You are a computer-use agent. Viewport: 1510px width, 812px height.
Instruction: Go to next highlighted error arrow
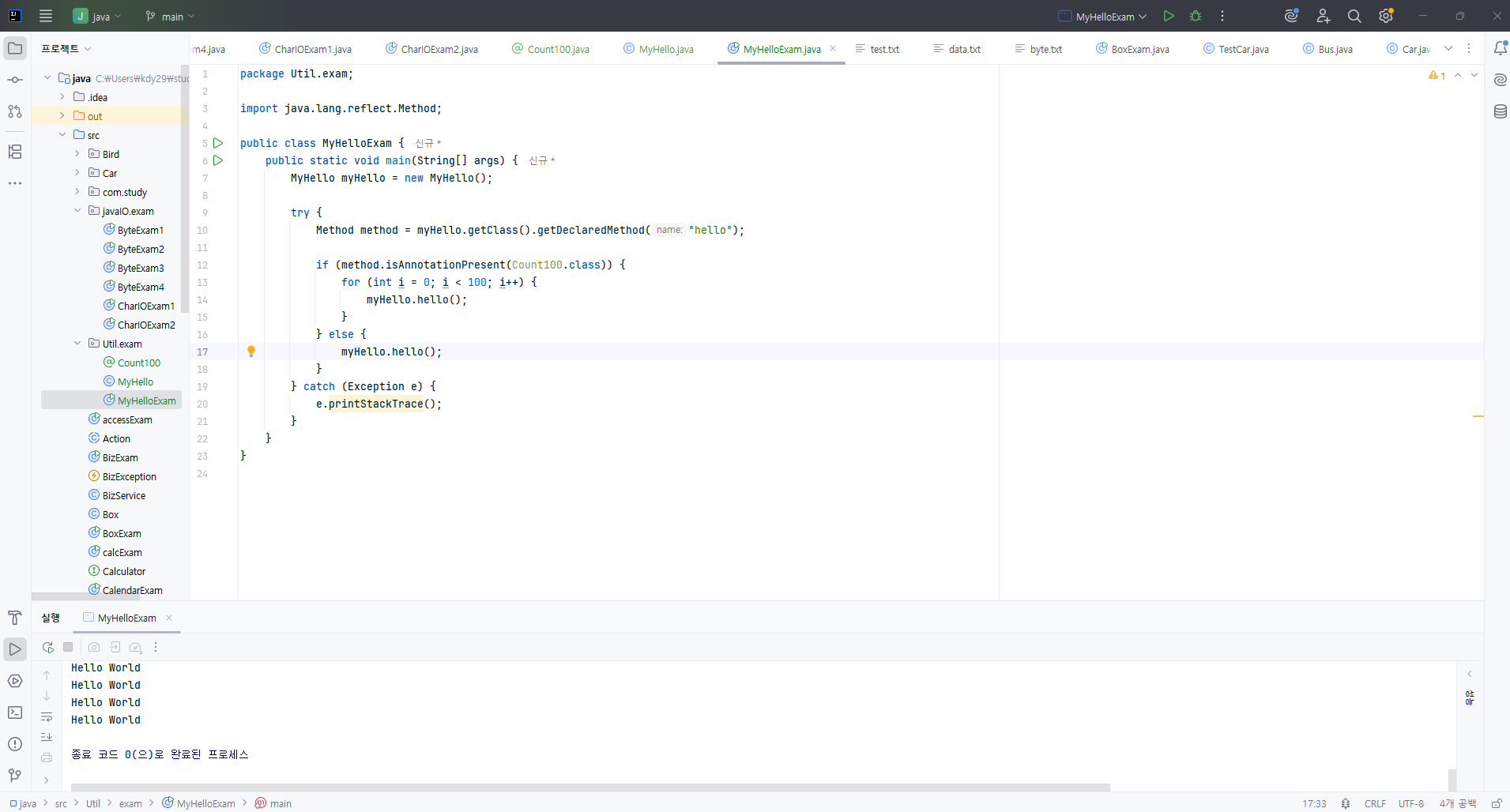[x=1474, y=75]
